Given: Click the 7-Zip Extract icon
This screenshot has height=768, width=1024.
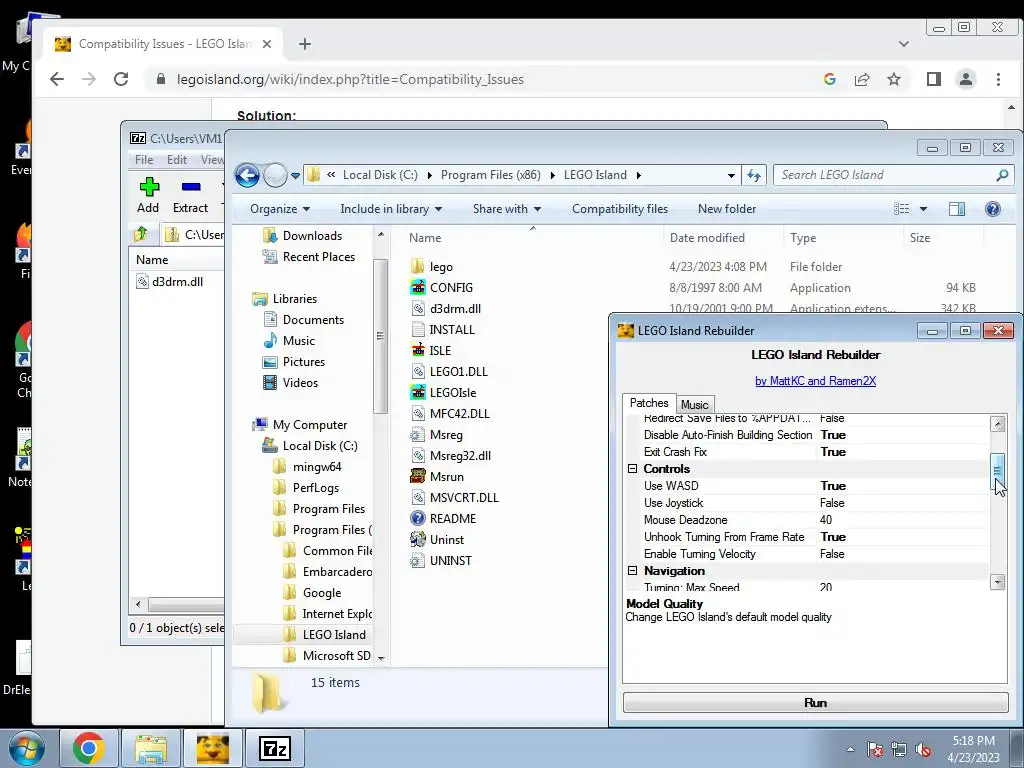Looking at the screenshot, I should [191, 187].
